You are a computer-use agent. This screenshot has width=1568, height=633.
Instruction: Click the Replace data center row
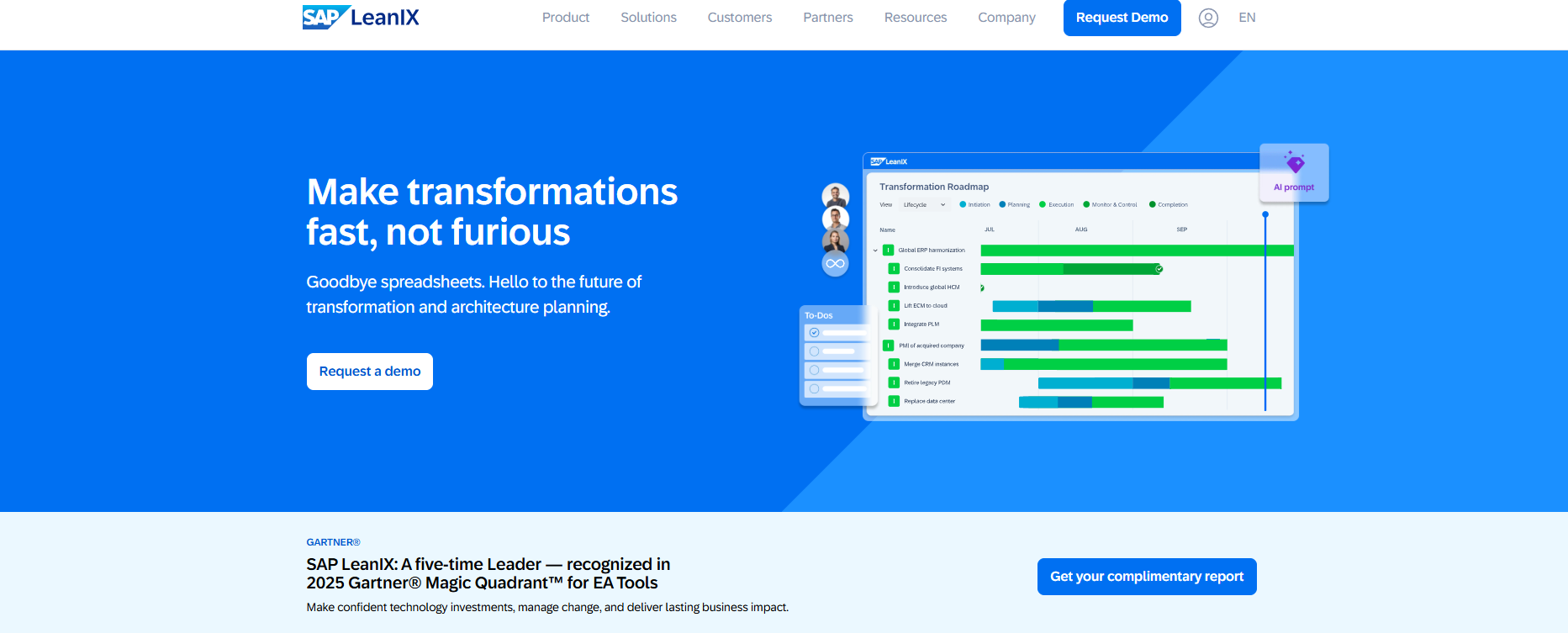(x=930, y=401)
